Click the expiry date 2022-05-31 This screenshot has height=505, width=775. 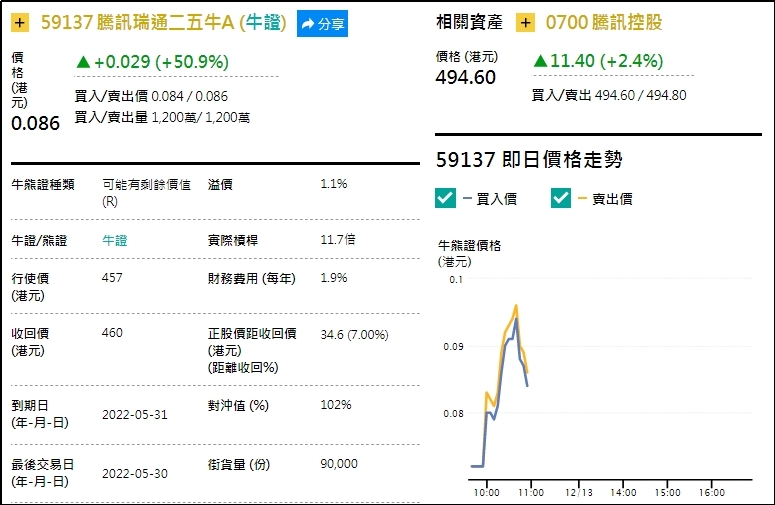[x=134, y=415]
